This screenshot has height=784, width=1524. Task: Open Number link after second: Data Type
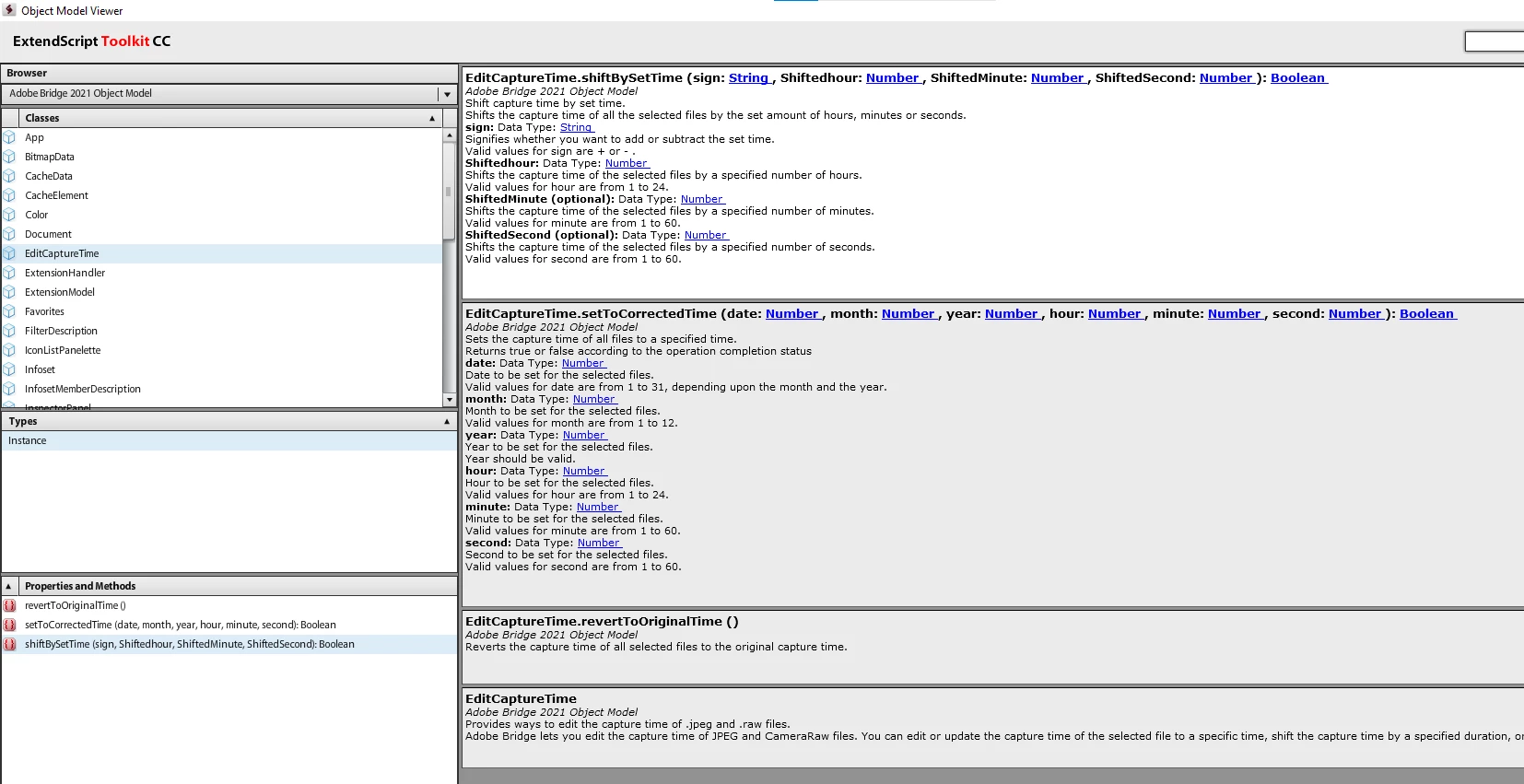[x=599, y=543]
